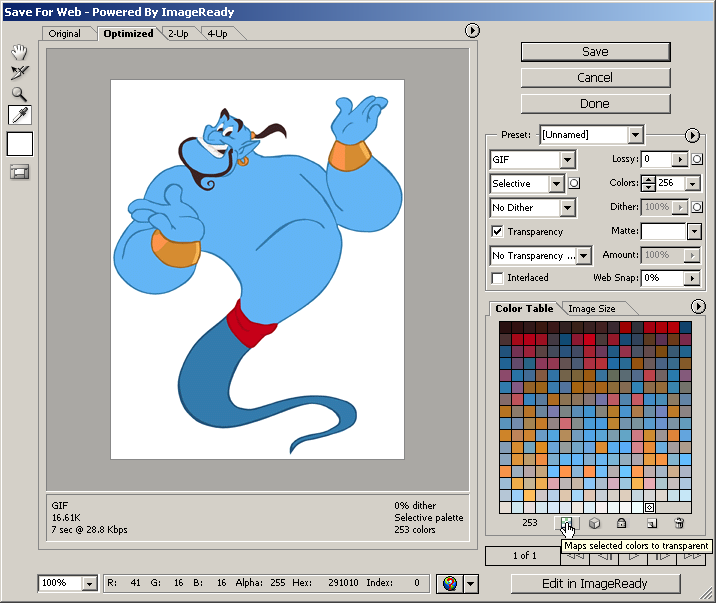The width and height of the screenshot is (716, 603).
Task: Click the white Matte color box
Action: click(x=663, y=231)
